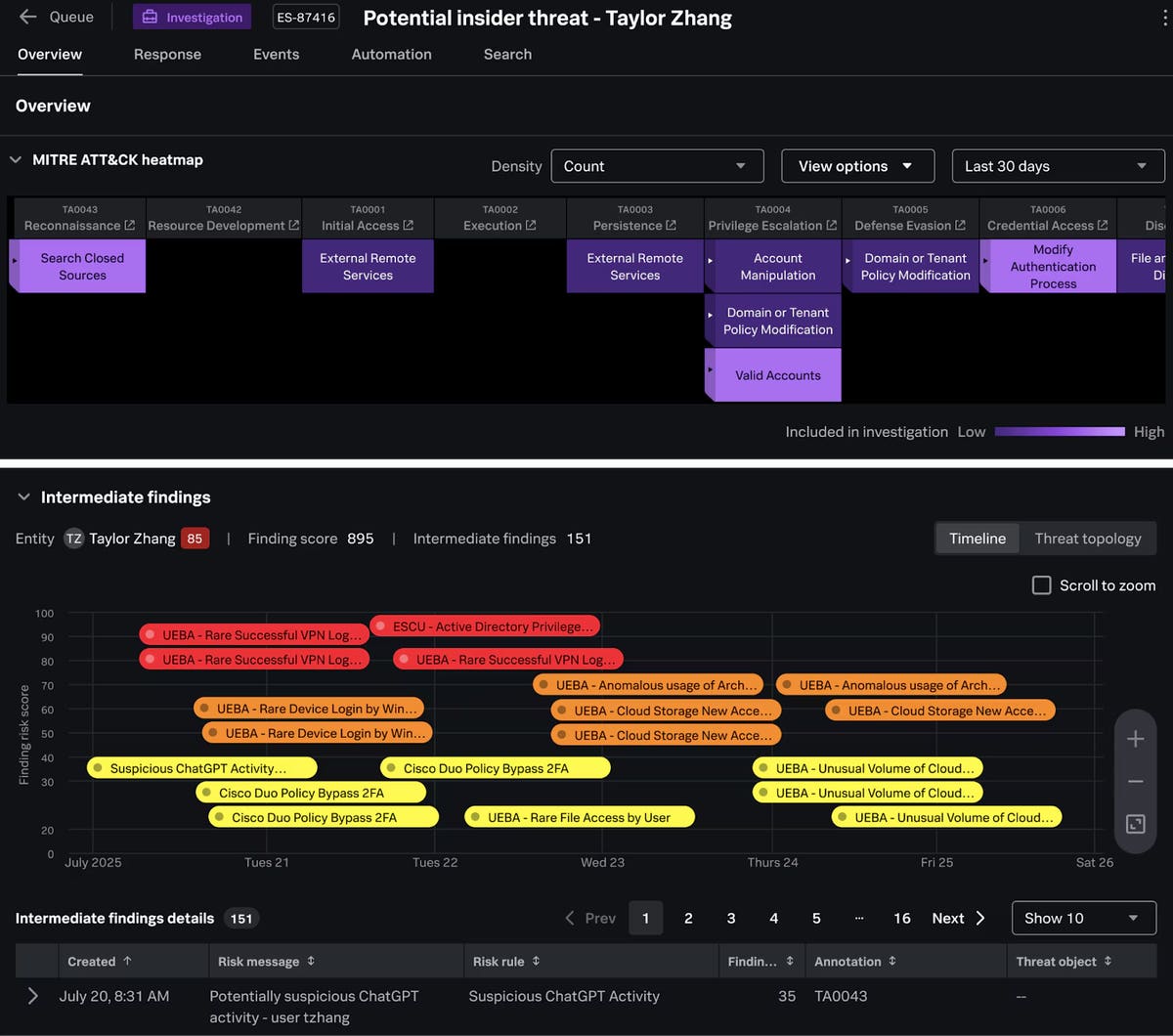Viewport: 1173px width, 1036px height.
Task: Click the sort arrows on the Created column
Action: pyautogui.click(x=128, y=961)
